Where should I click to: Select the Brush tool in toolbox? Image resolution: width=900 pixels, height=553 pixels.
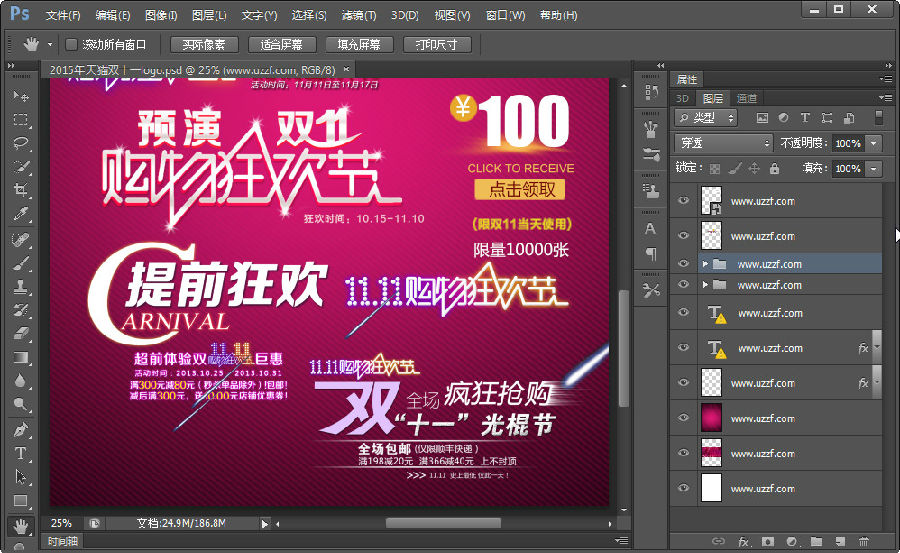click(21, 262)
